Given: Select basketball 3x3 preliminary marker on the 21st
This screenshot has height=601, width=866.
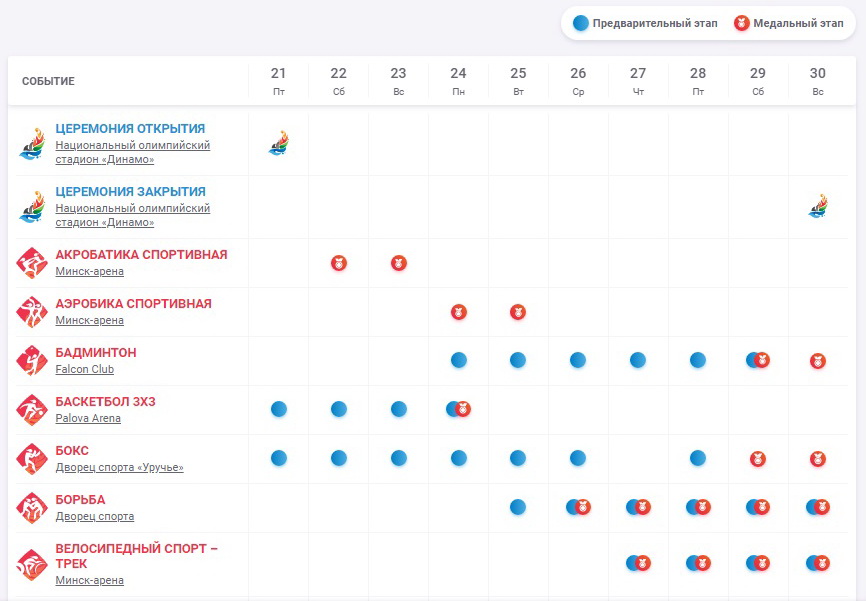Looking at the screenshot, I should click(279, 409).
